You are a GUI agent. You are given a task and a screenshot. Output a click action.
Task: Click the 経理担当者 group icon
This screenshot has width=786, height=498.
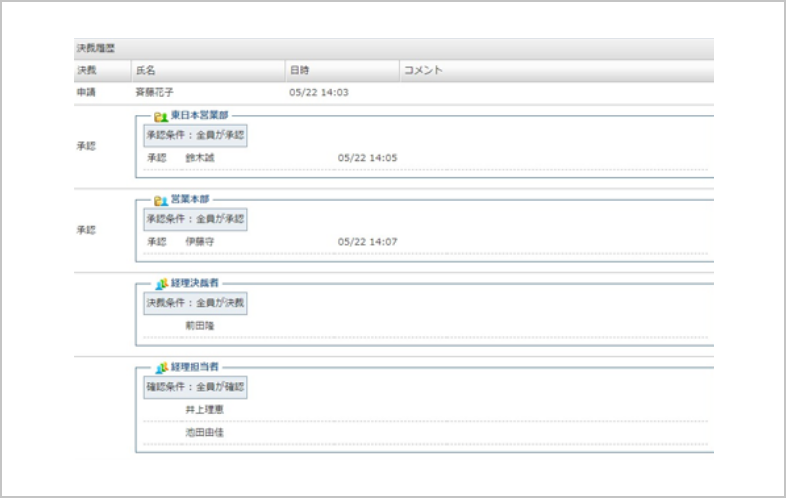(160, 368)
